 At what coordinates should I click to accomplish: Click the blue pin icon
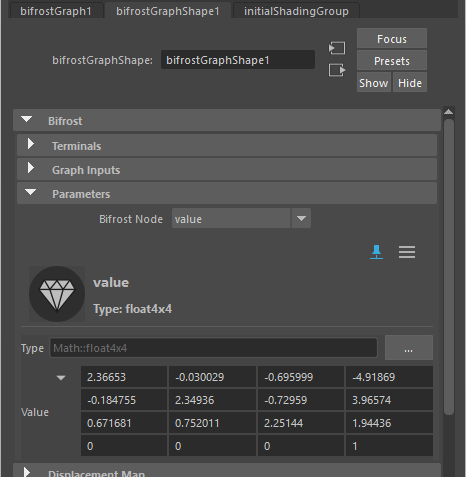(x=376, y=252)
